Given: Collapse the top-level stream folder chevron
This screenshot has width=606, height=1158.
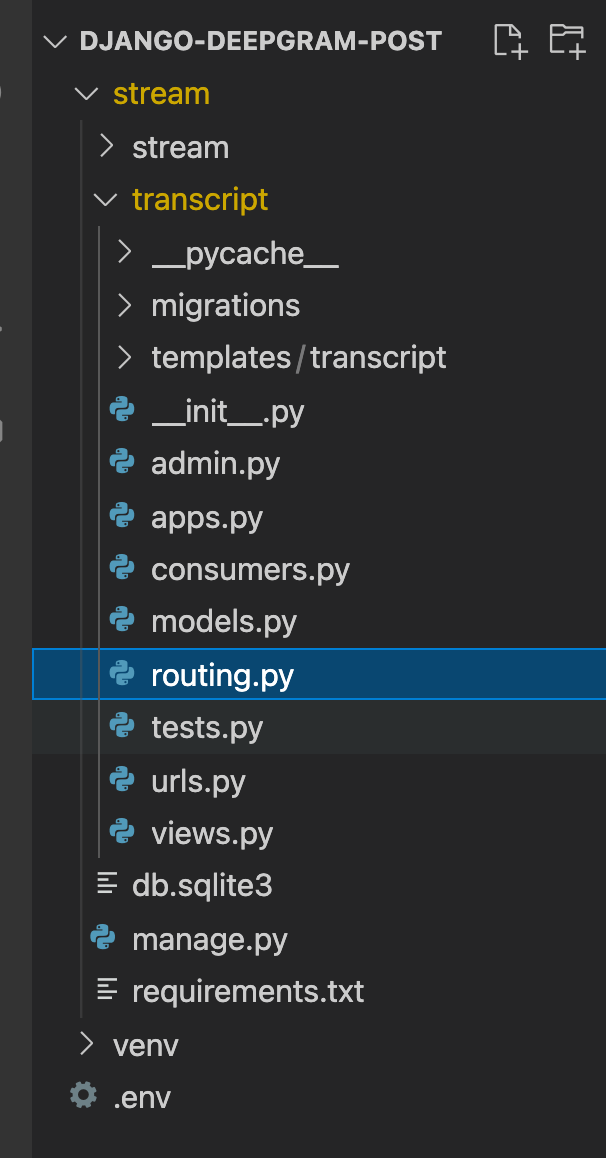Looking at the screenshot, I should point(87,94).
